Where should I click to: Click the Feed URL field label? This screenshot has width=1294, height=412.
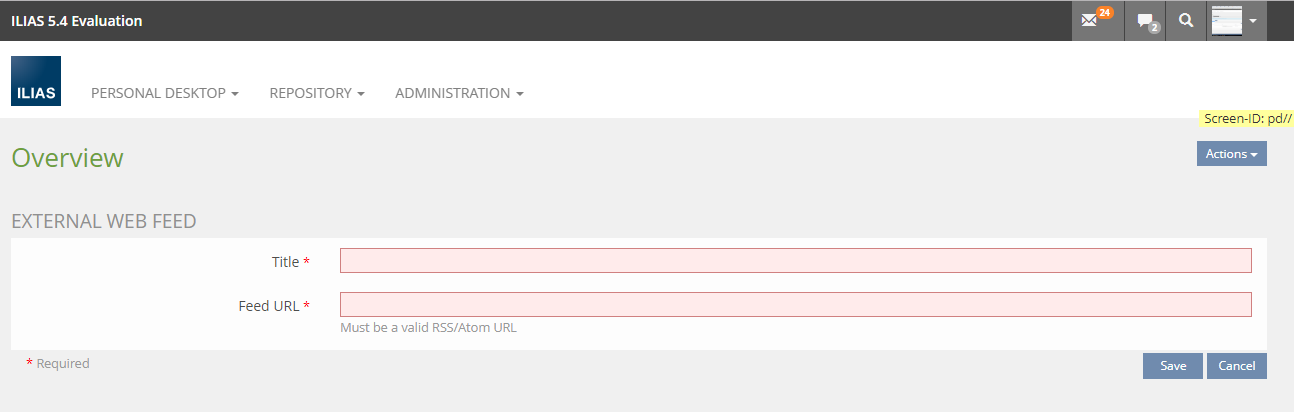coord(268,306)
